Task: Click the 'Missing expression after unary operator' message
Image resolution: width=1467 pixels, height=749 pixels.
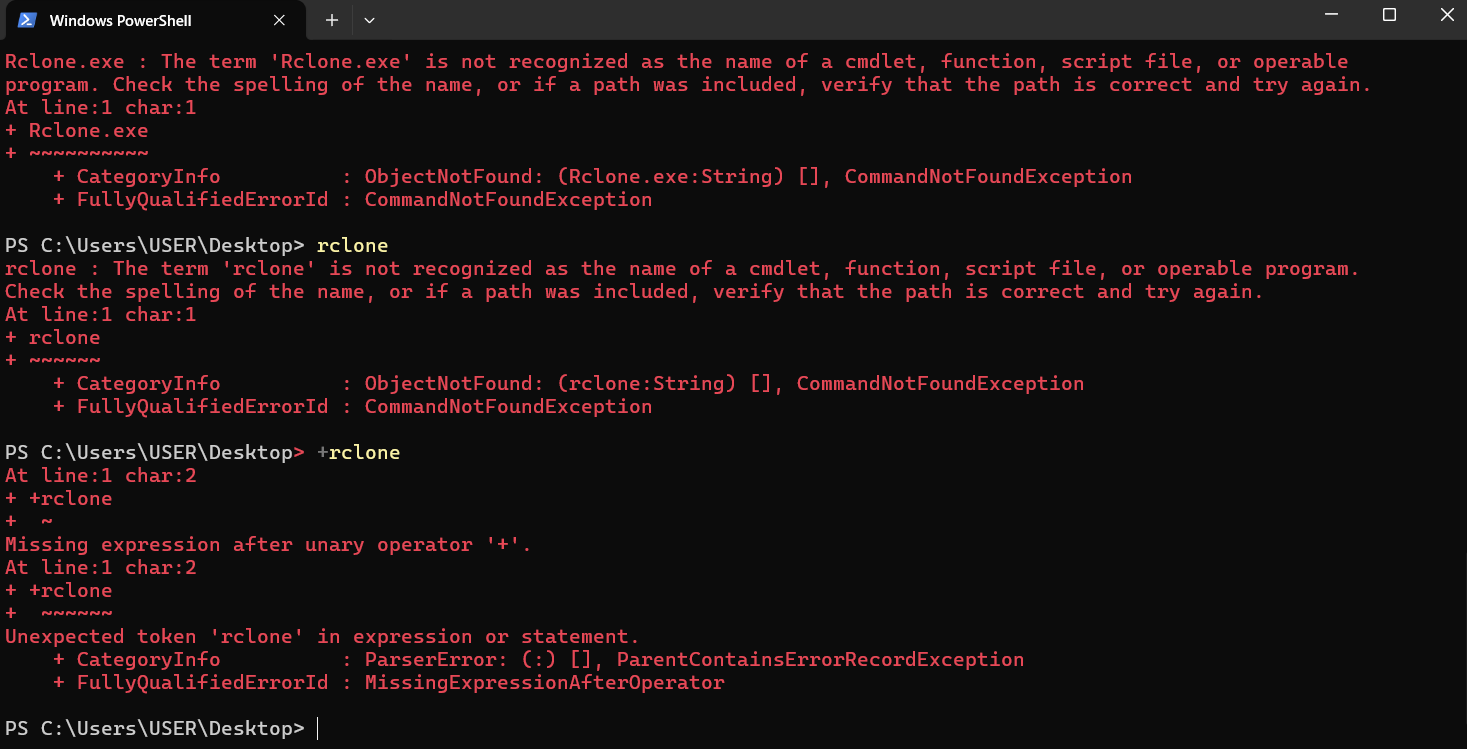Action: pos(268,545)
